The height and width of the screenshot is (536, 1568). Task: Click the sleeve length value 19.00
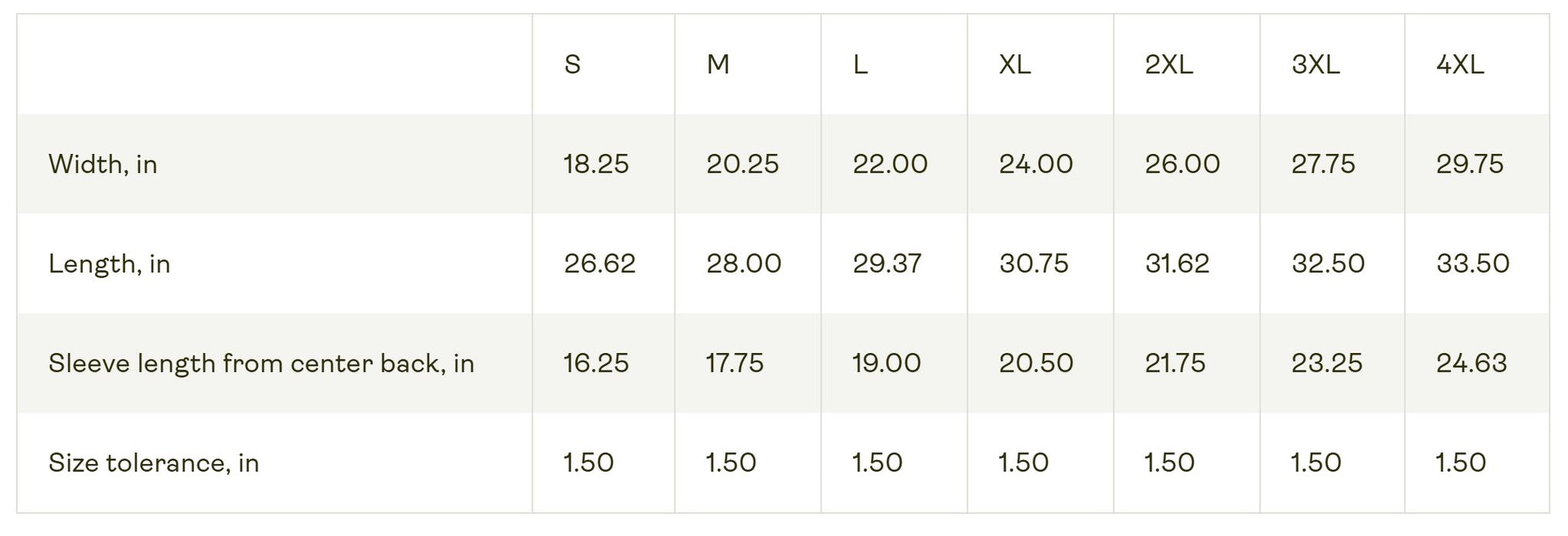point(886,364)
